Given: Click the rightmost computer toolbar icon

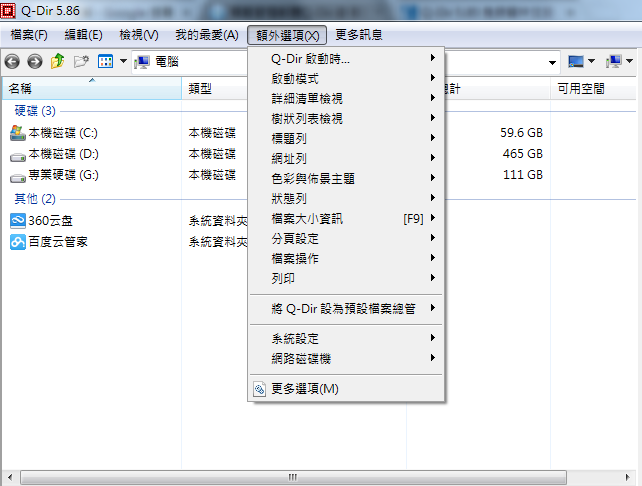Looking at the screenshot, I should point(614,61).
